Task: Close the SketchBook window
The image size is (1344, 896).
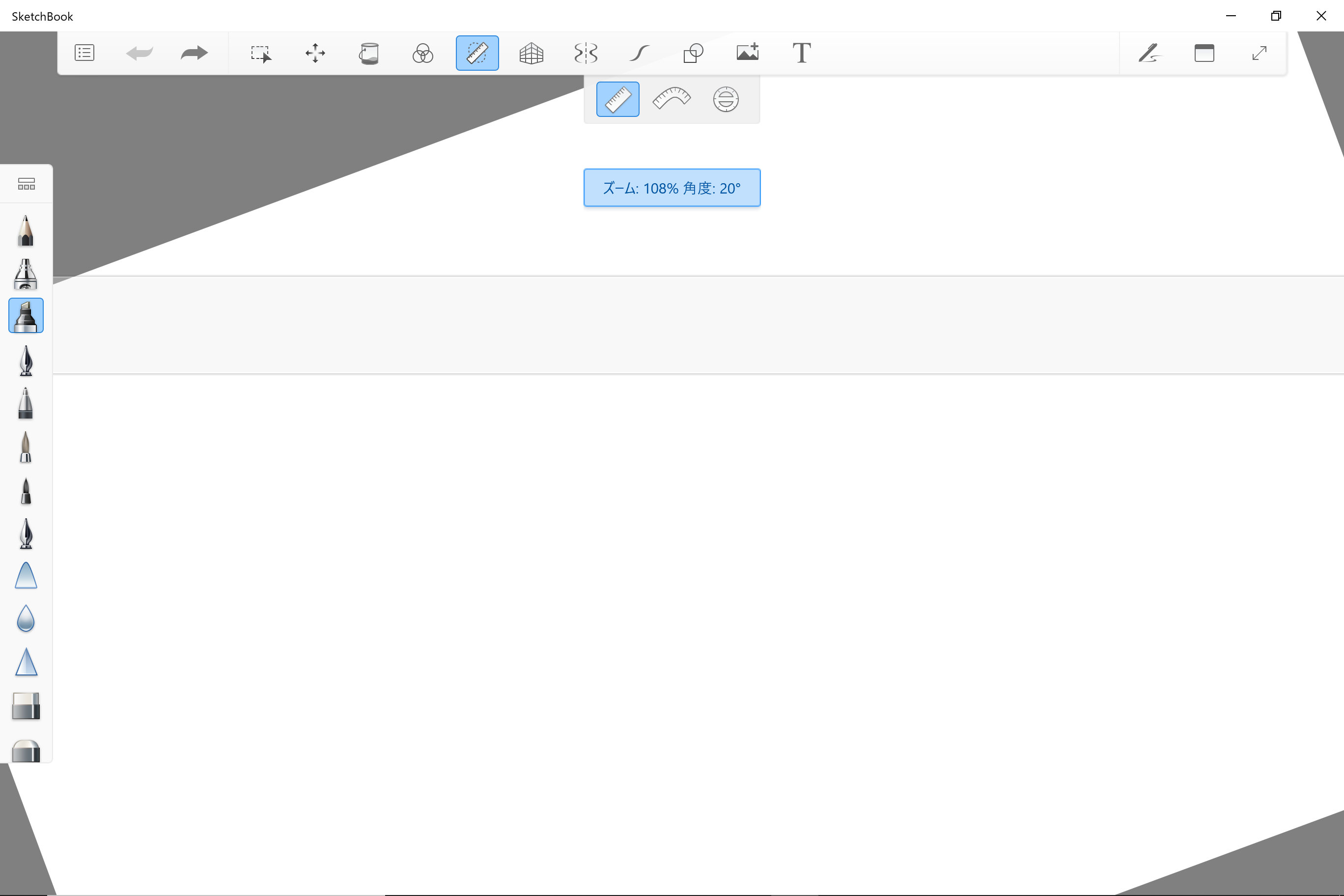Action: [x=1321, y=16]
